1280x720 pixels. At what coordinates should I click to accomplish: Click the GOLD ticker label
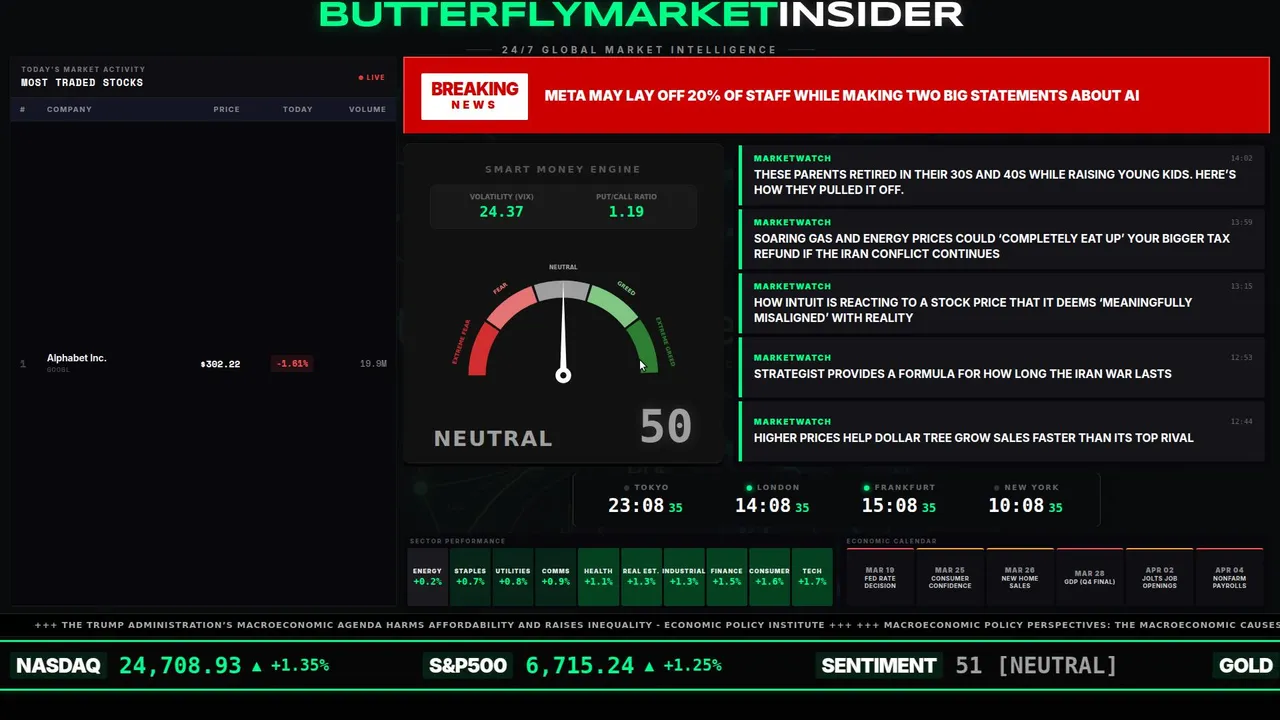pyautogui.click(x=1246, y=665)
